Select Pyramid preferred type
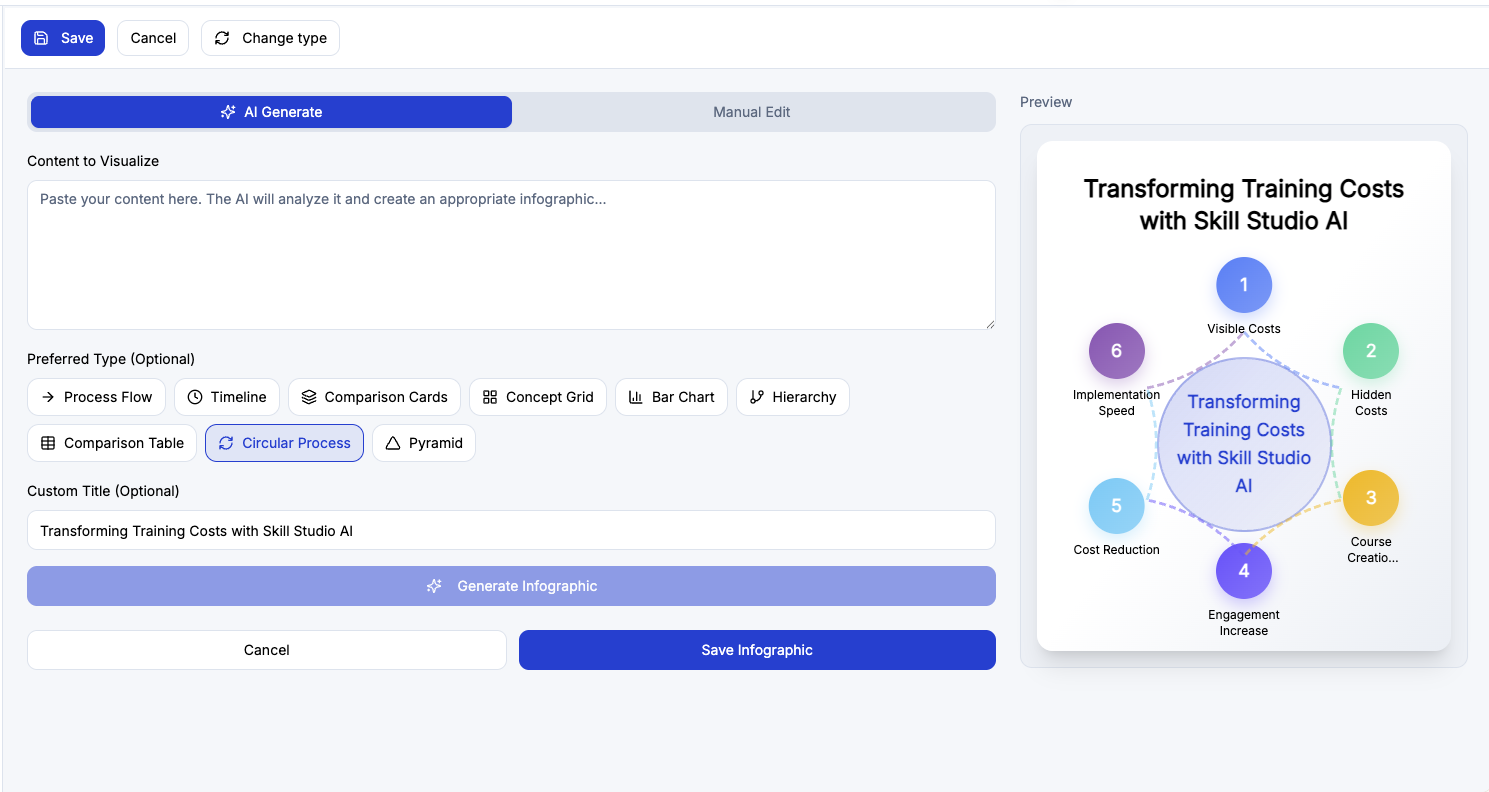The height and width of the screenshot is (792, 1489). (424, 443)
